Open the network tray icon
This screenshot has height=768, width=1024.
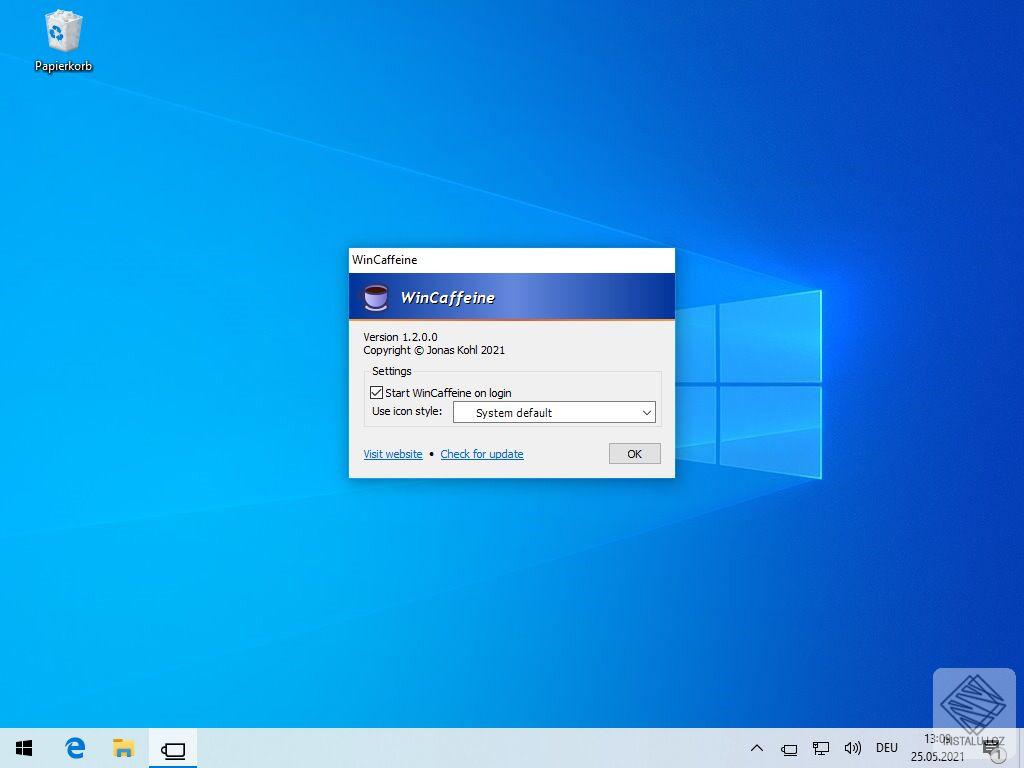click(820, 748)
